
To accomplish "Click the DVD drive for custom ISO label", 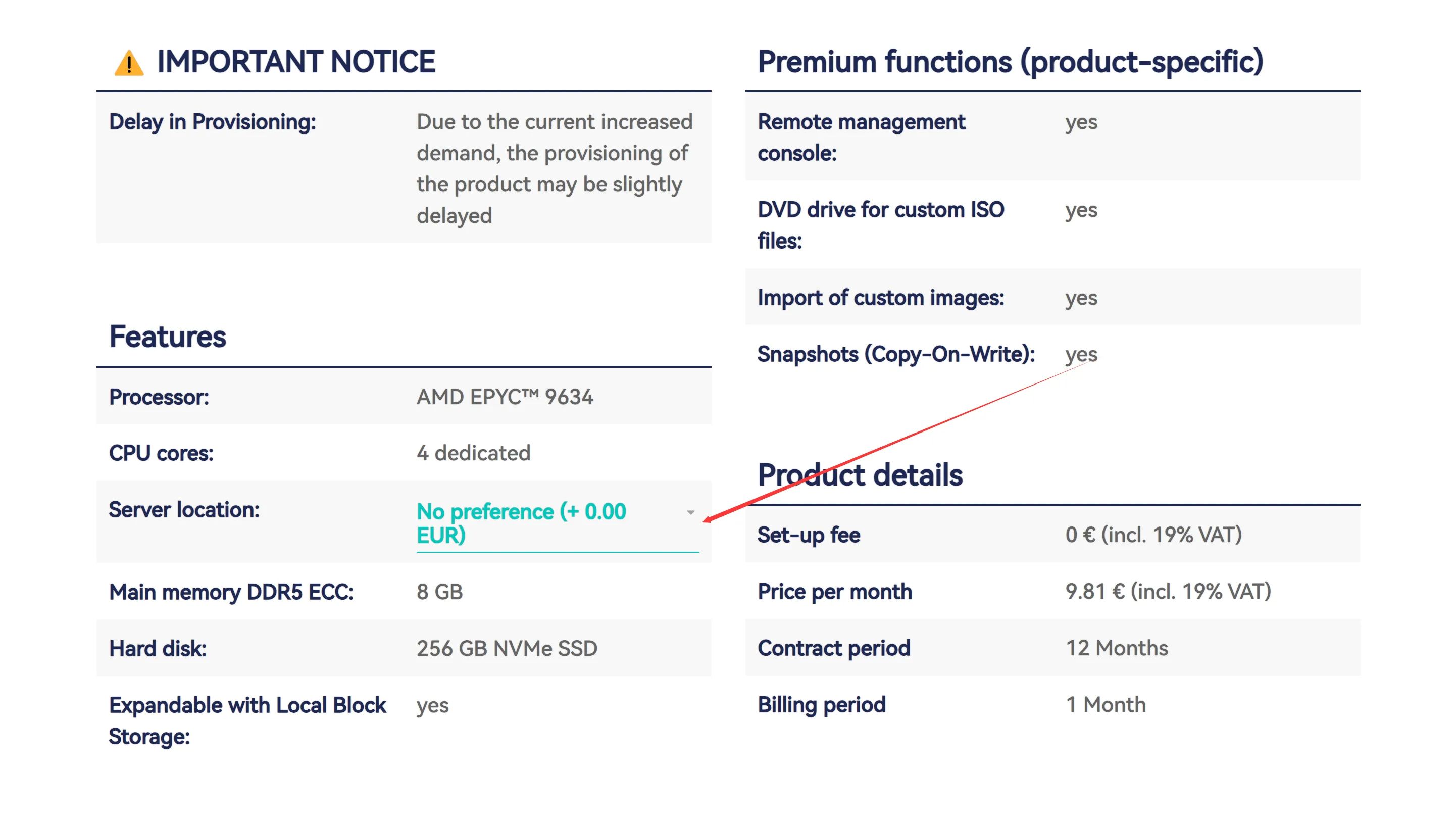I will click(880, 224).
